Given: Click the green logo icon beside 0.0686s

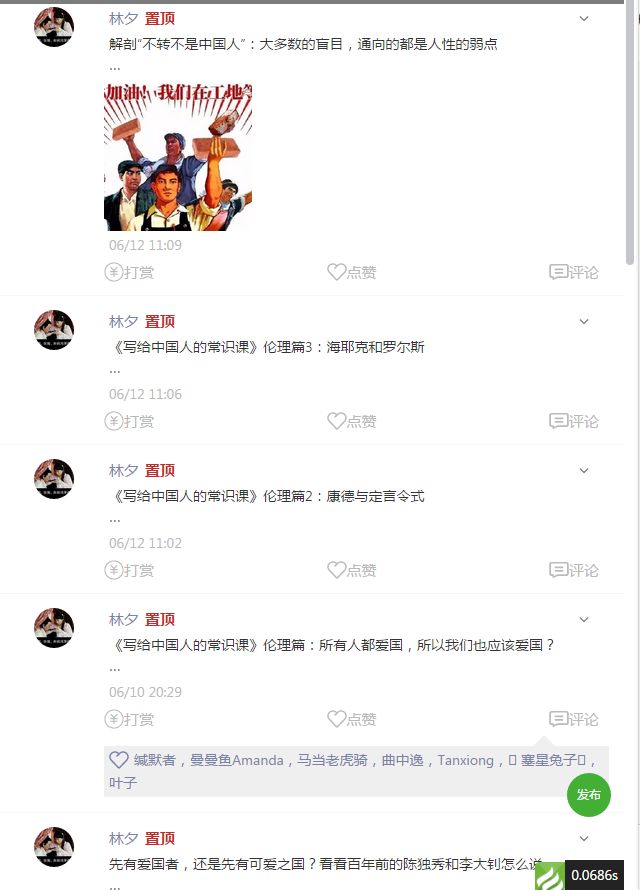Looking at the screenshot, I should pos(549,876).
